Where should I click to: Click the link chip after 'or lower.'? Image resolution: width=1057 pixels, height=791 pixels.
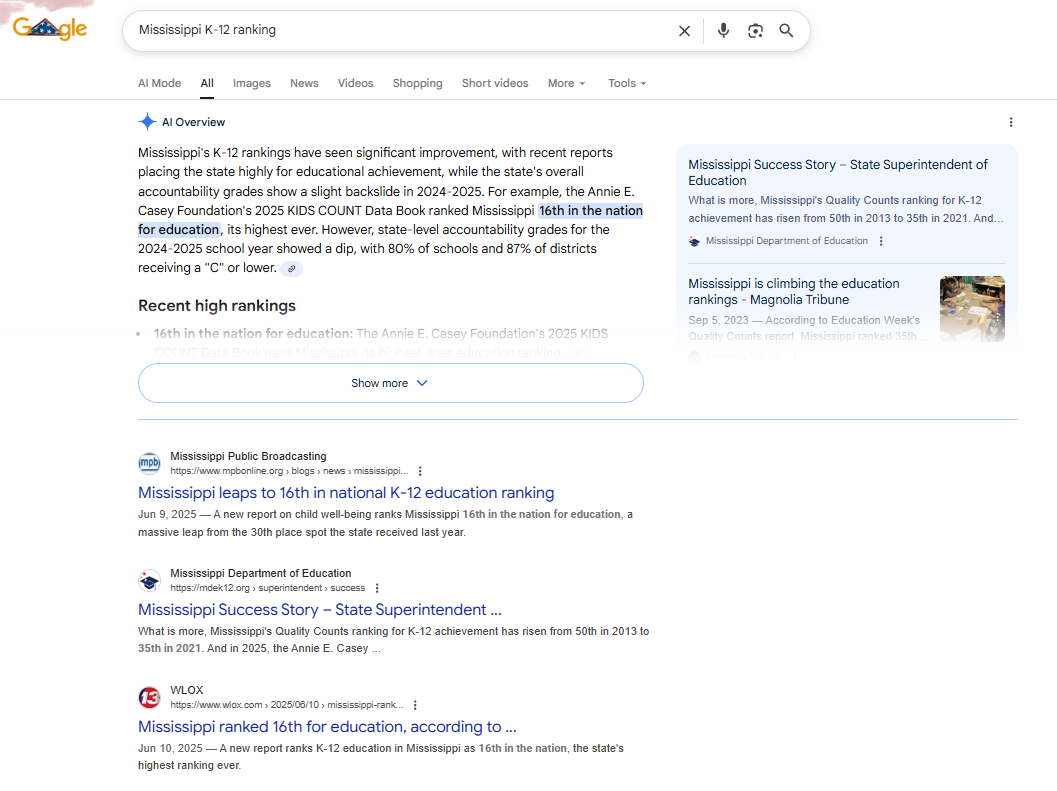click(x=291, y=268)
